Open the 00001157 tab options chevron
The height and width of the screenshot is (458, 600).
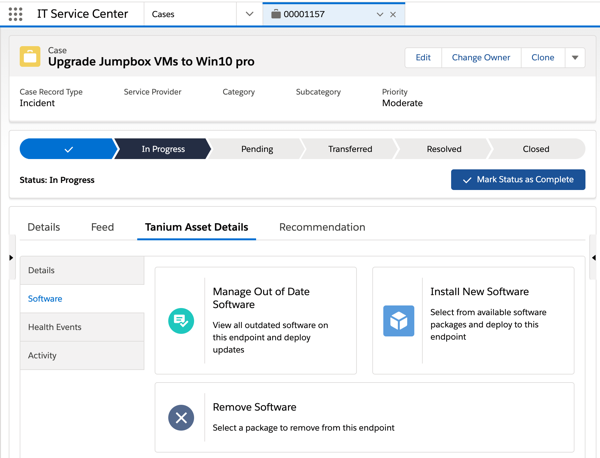tap(380, 14)
